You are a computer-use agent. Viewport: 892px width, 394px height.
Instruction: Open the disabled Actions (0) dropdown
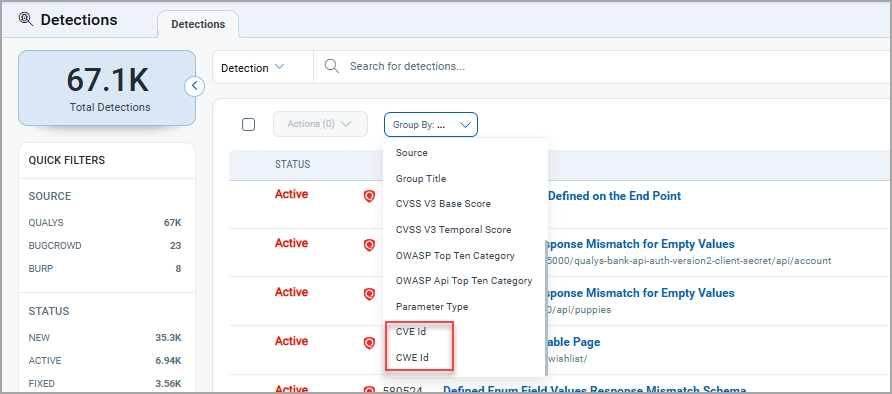point(320,124)
